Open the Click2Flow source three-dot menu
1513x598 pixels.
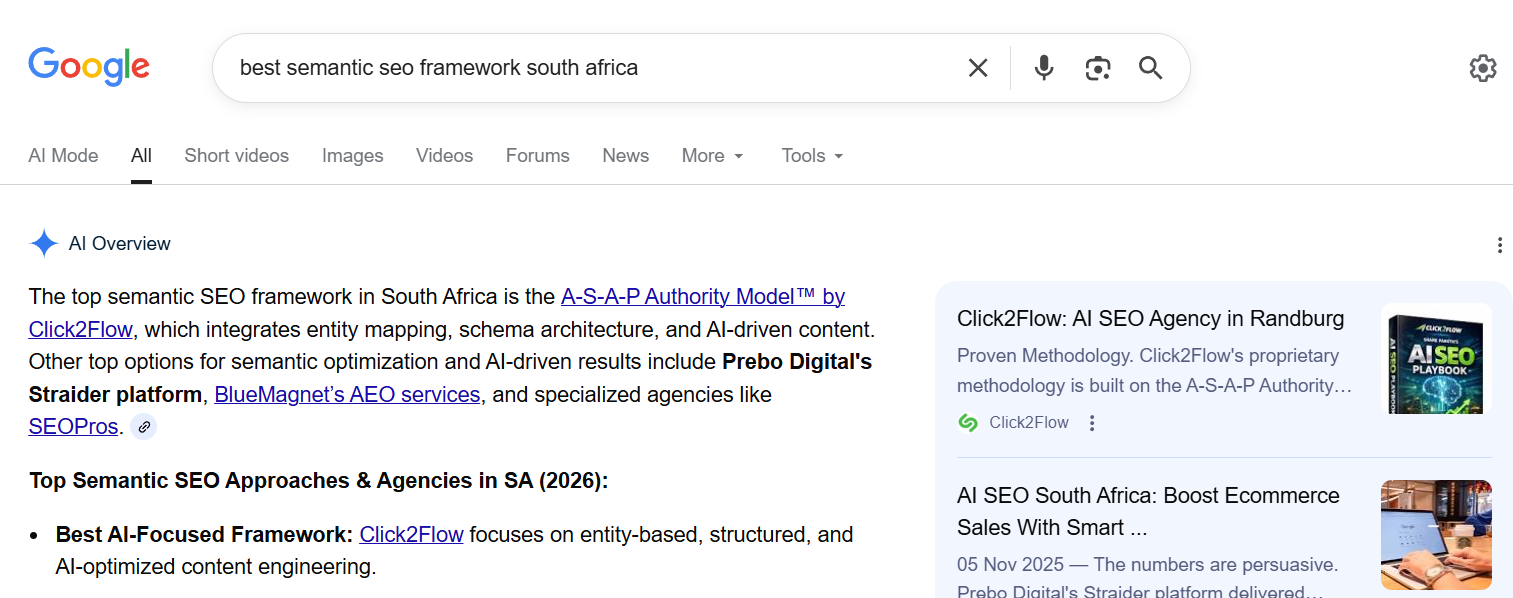[1092, 423]
